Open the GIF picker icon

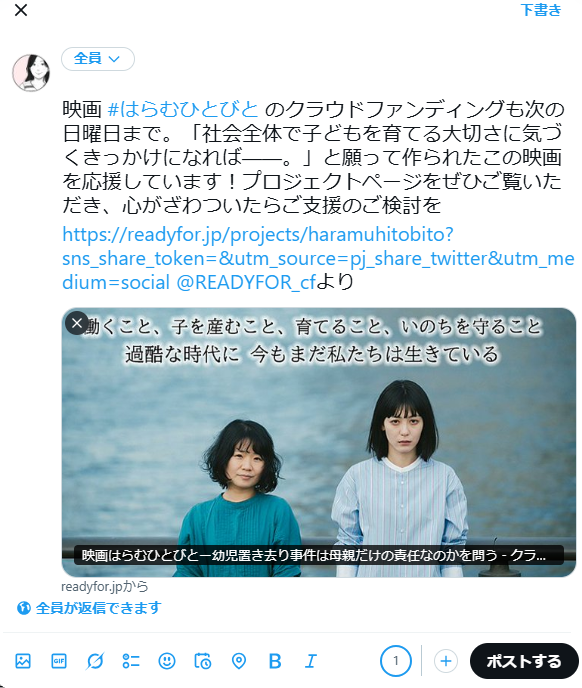coord(59,660)
